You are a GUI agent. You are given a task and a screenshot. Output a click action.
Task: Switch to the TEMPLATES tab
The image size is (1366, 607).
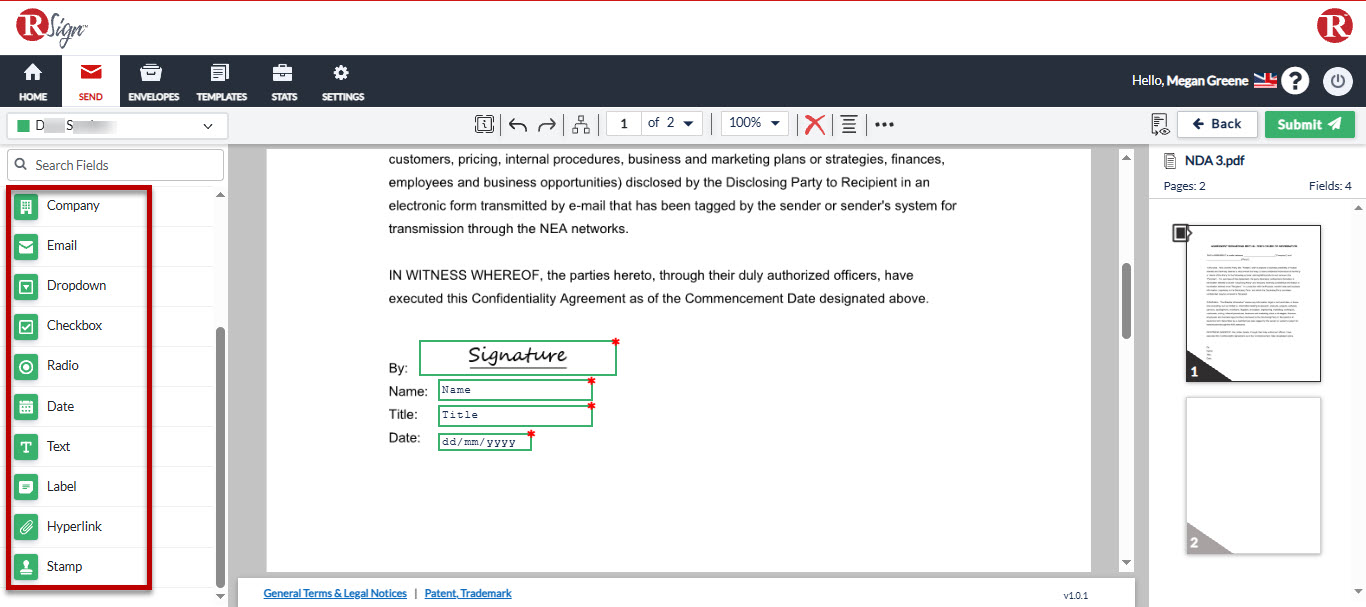[x=221, y=81]
